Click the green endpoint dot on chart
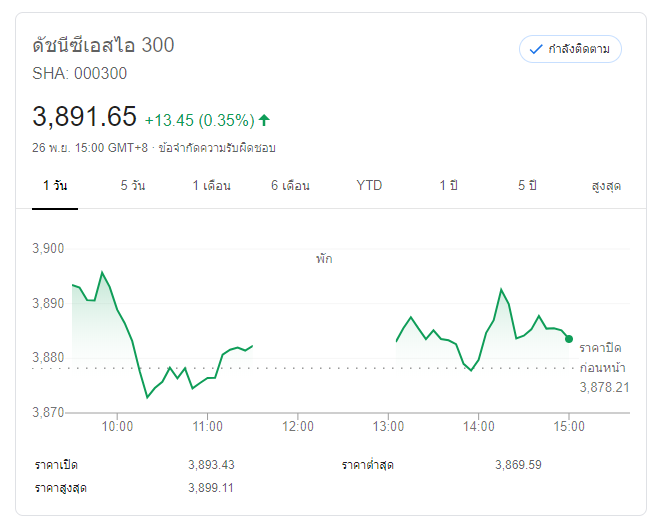This screenshot has width=664, height=529. click(x=569, y=339)
